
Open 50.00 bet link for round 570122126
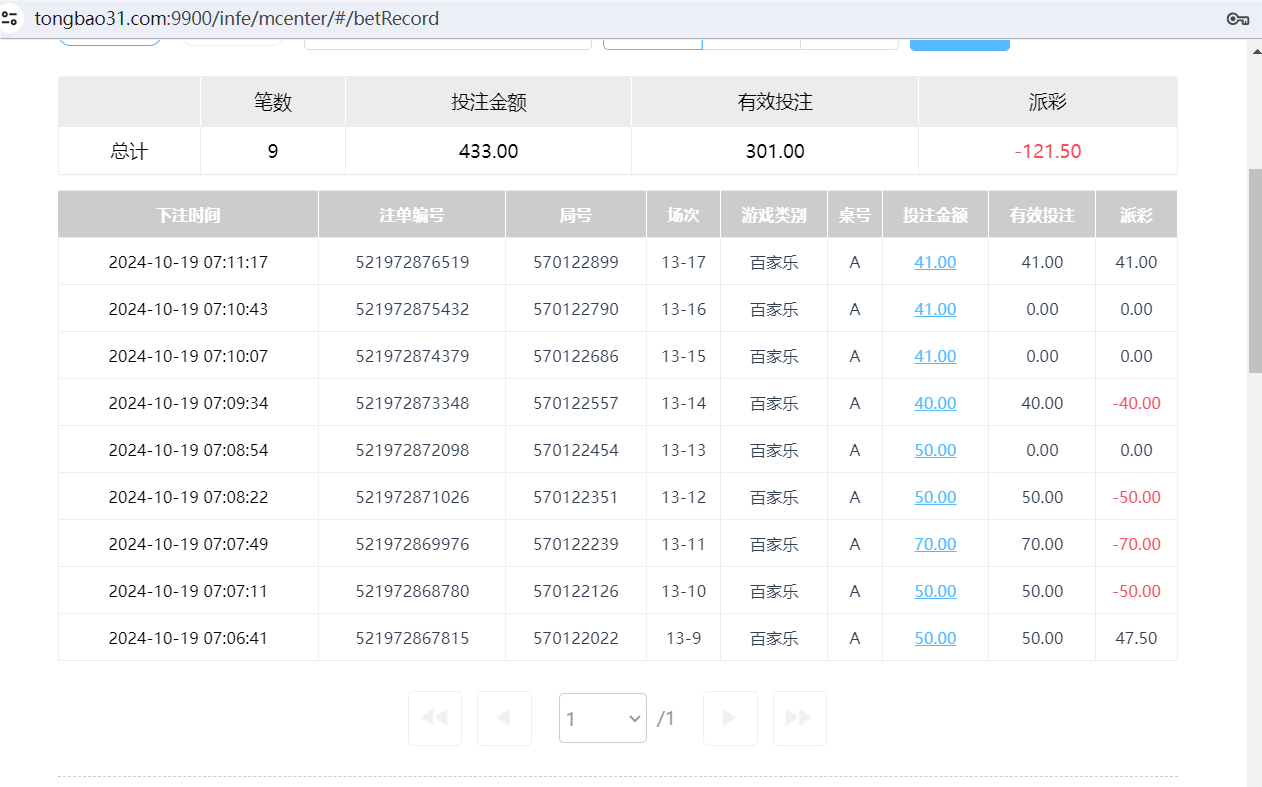[934, 590]
